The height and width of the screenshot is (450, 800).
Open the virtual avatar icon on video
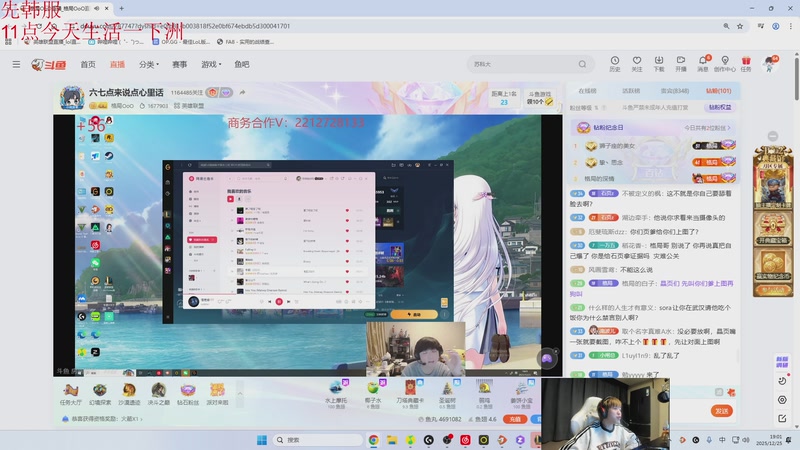click(x=547, y=358)
